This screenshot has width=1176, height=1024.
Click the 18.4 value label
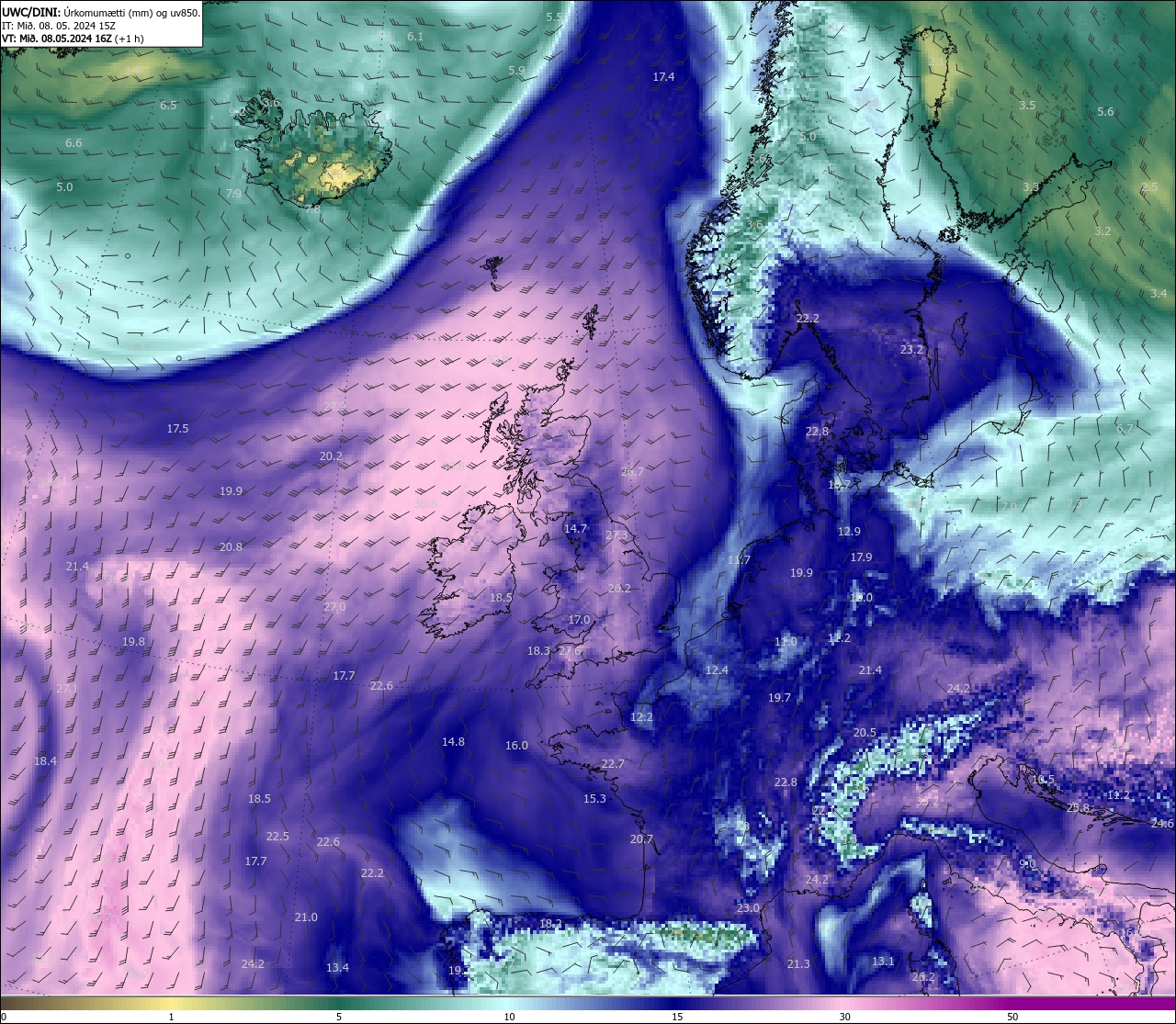[45, 761]
